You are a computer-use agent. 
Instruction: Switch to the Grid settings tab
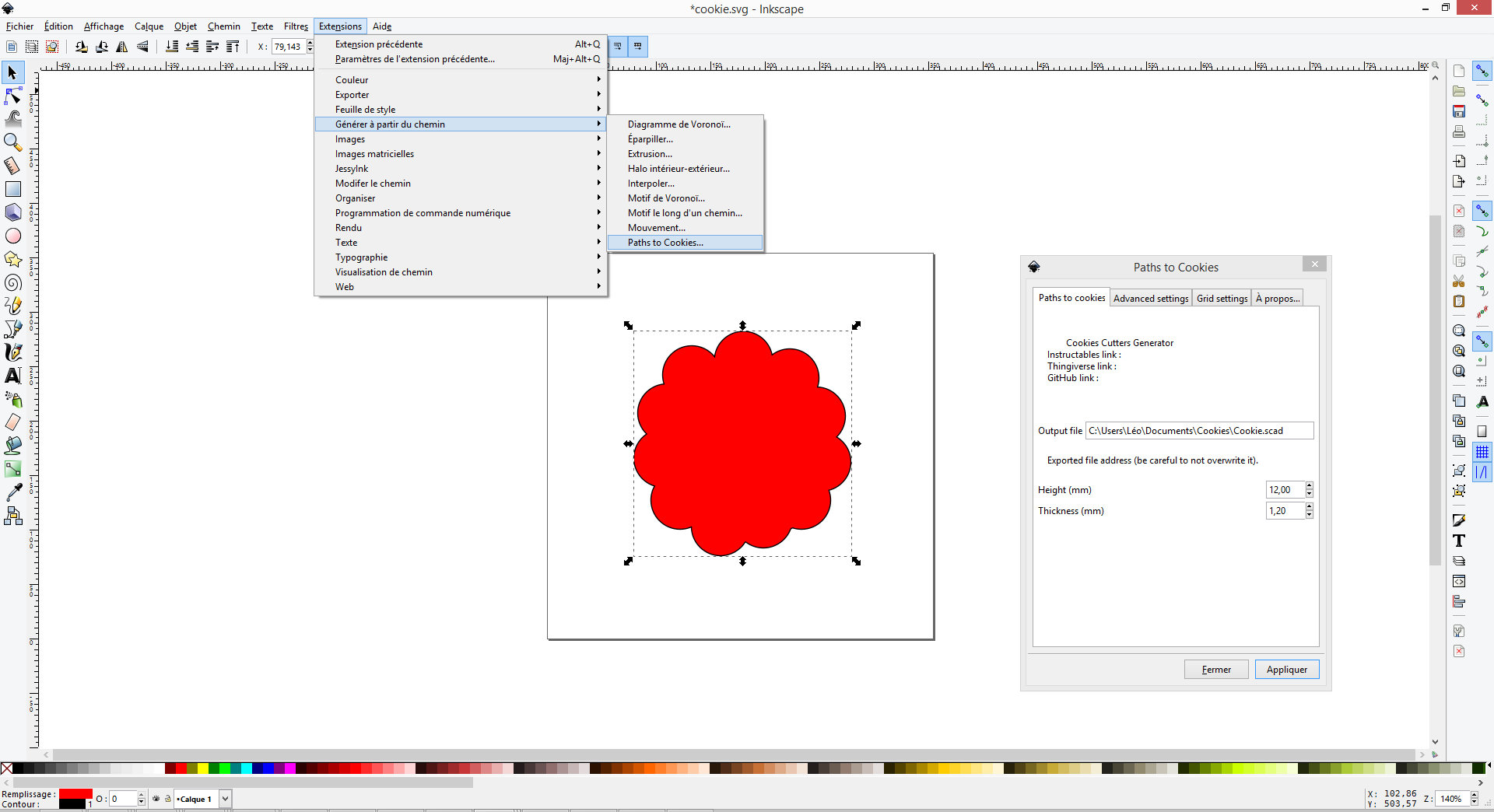point(1222,299)
